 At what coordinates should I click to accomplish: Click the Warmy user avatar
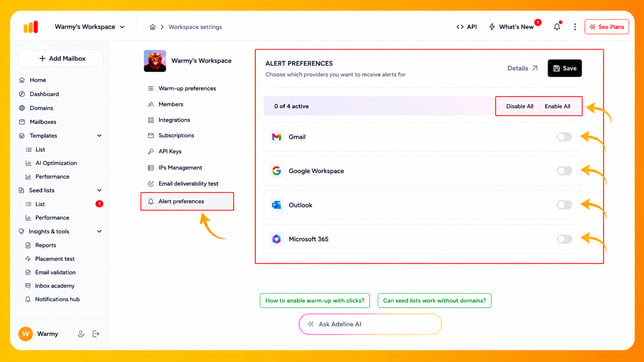point(25,334)
